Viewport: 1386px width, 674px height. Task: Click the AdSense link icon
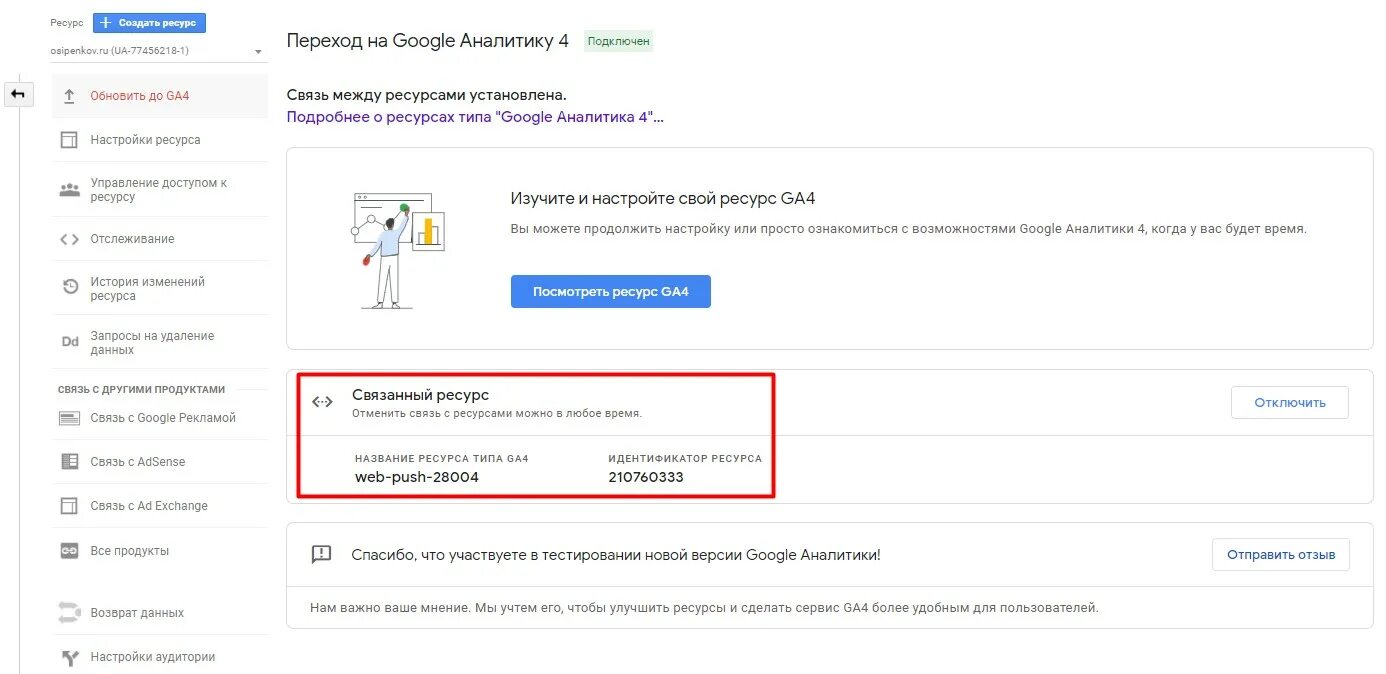(69, 462)
